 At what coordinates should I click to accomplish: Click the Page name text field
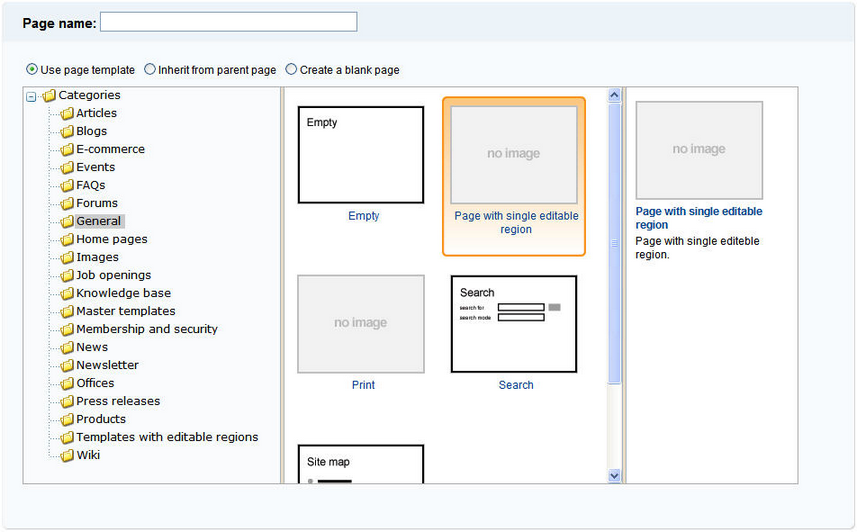(x=228, y=22)
